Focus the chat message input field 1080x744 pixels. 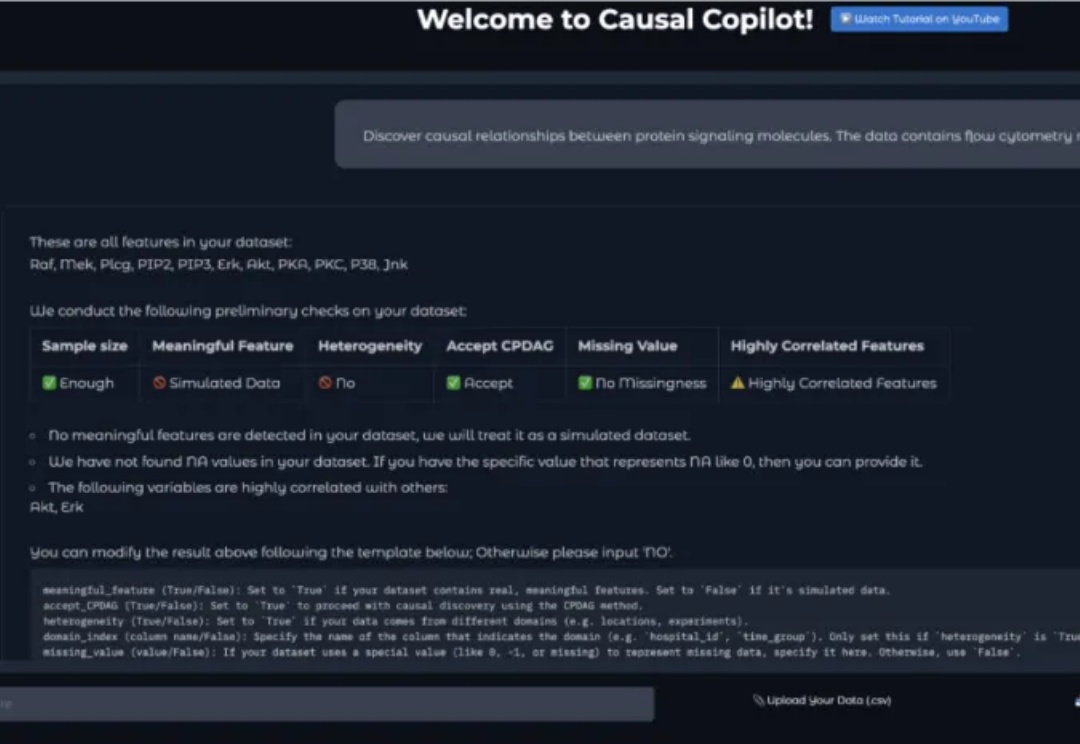click(326, 703)
